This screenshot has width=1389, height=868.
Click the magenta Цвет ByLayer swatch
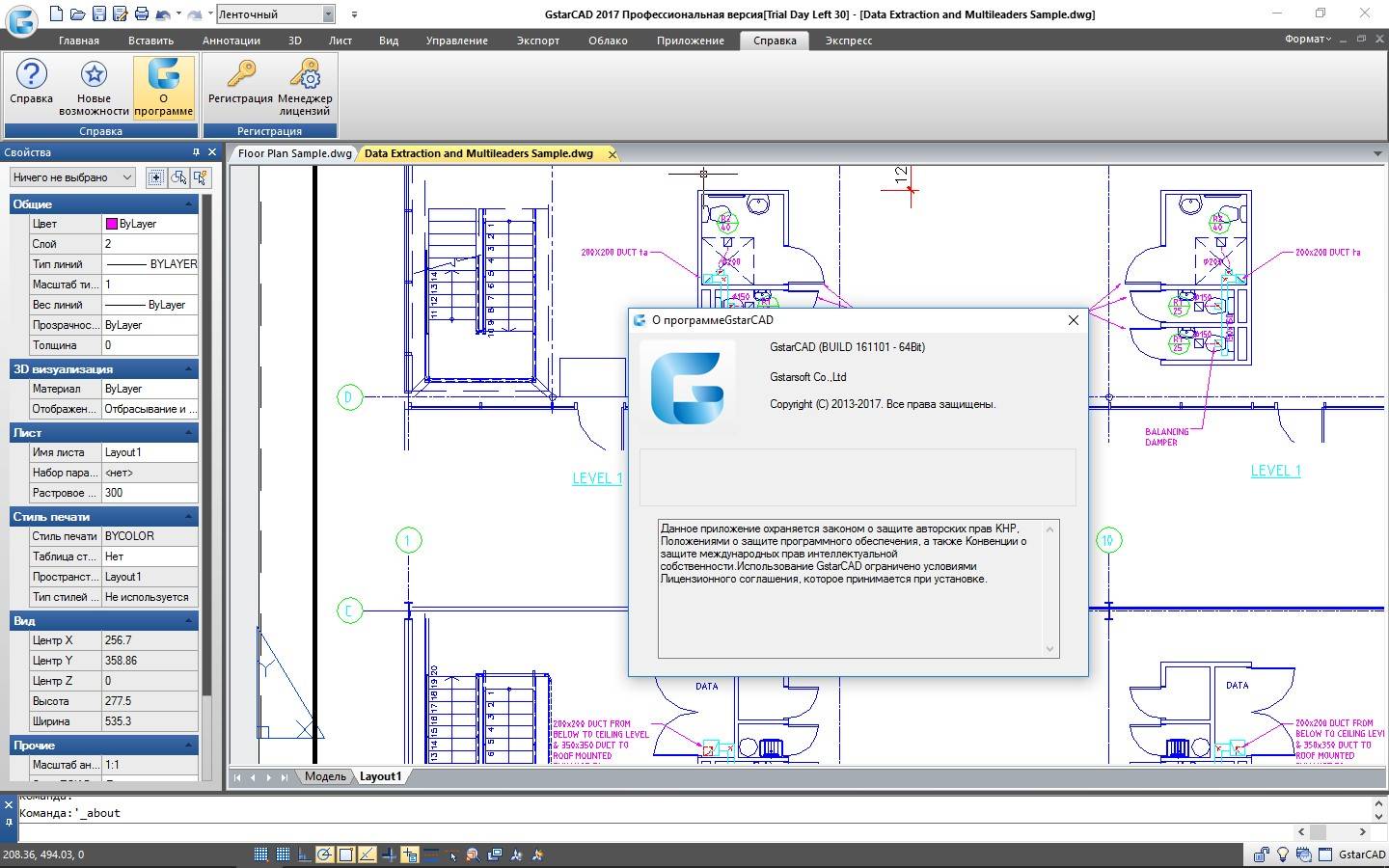(x=112, y=224)
